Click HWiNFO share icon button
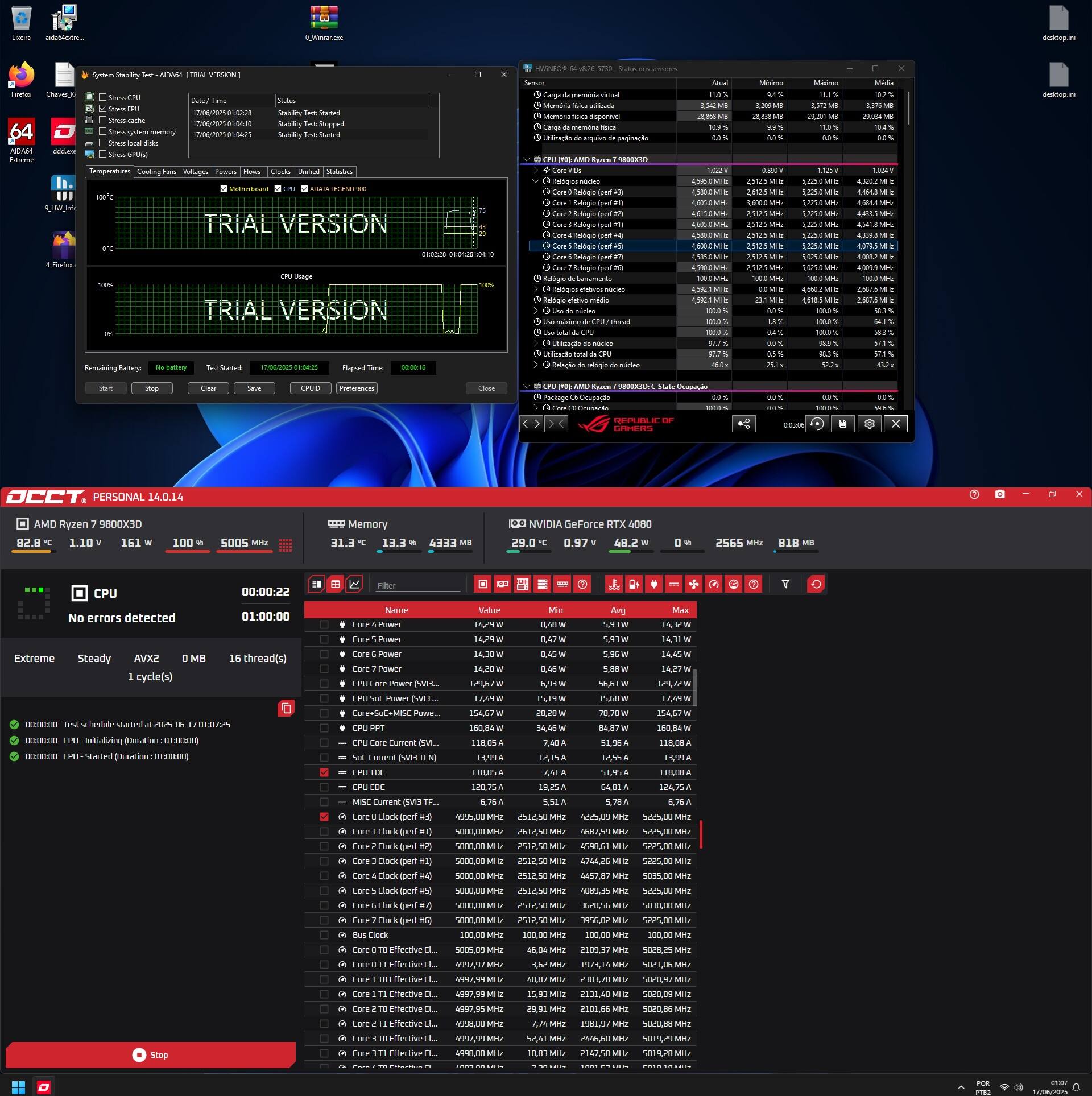 (744, 424)
